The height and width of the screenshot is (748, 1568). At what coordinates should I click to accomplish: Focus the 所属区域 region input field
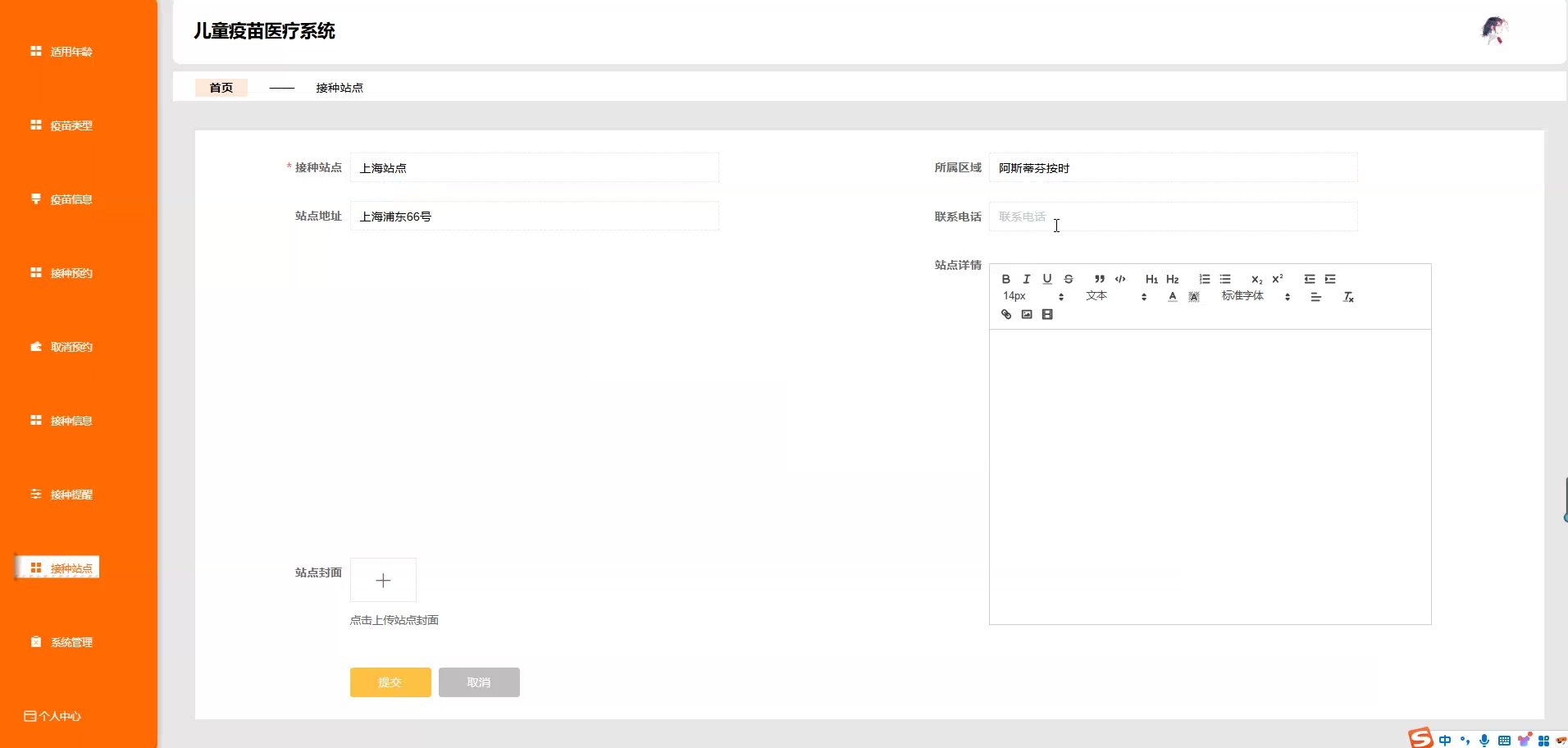[x=1173, y=167]
